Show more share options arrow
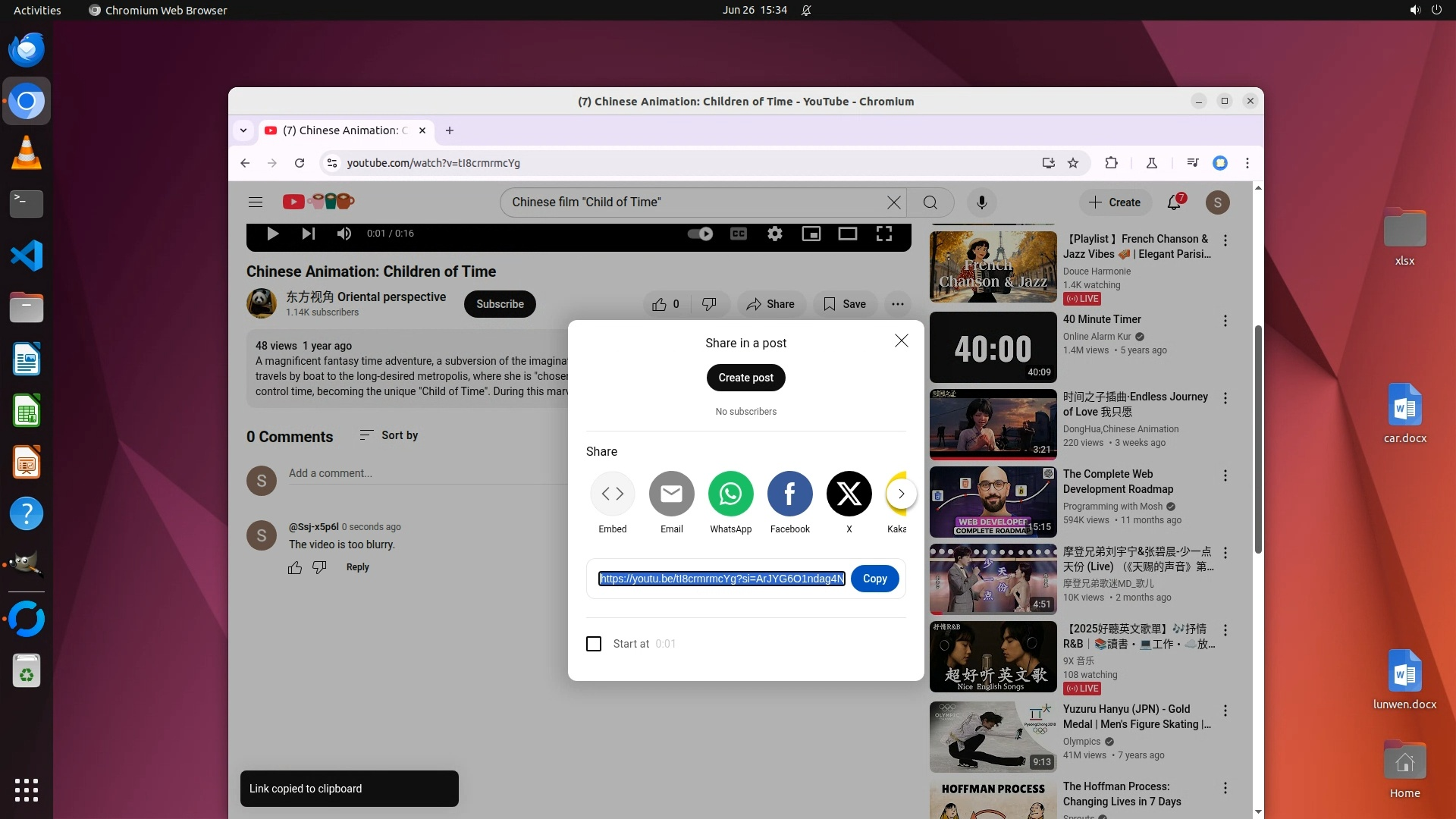The height and width of the screenshot is (819, 1456). click(x=901, y=494)
